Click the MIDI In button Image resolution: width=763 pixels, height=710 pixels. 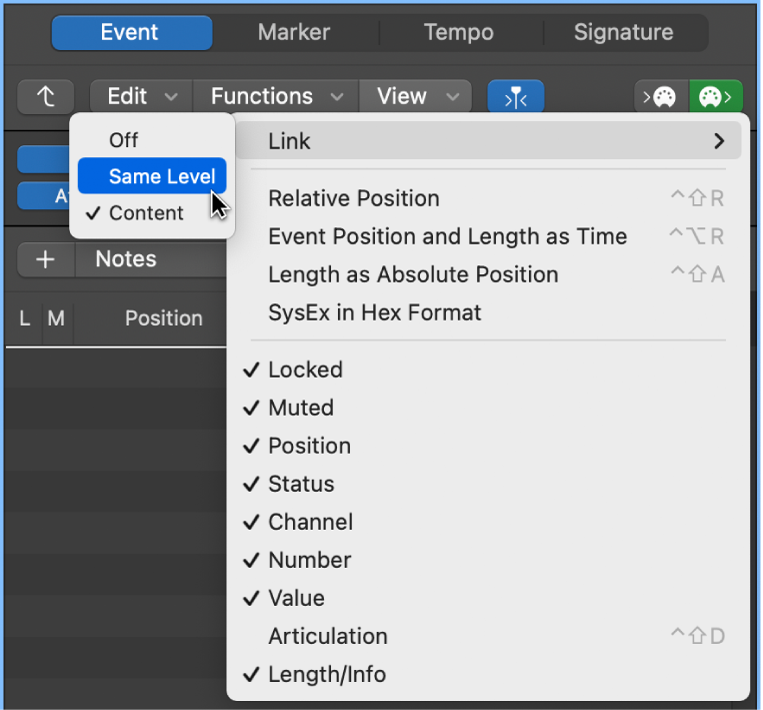[x=661, y=96]
